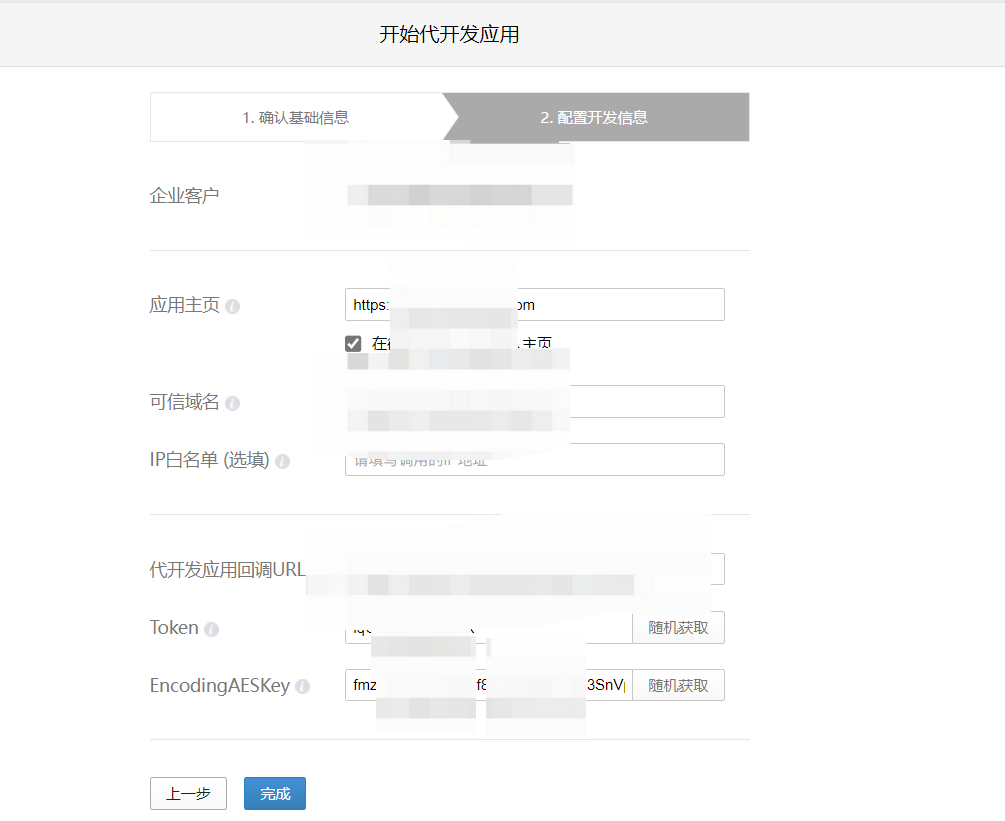1005x821 pixels.
Task: Click the help icon next to 可信域名
Action: (233, 403)
